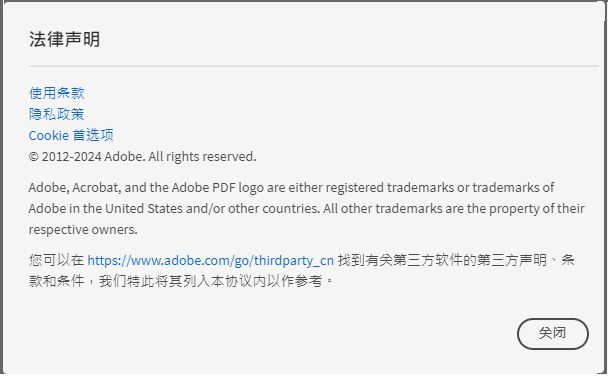Click the copyright © symbol
The height and width of the screenshot is (379, 609).
pyautogui.click(x=34, y=157)
